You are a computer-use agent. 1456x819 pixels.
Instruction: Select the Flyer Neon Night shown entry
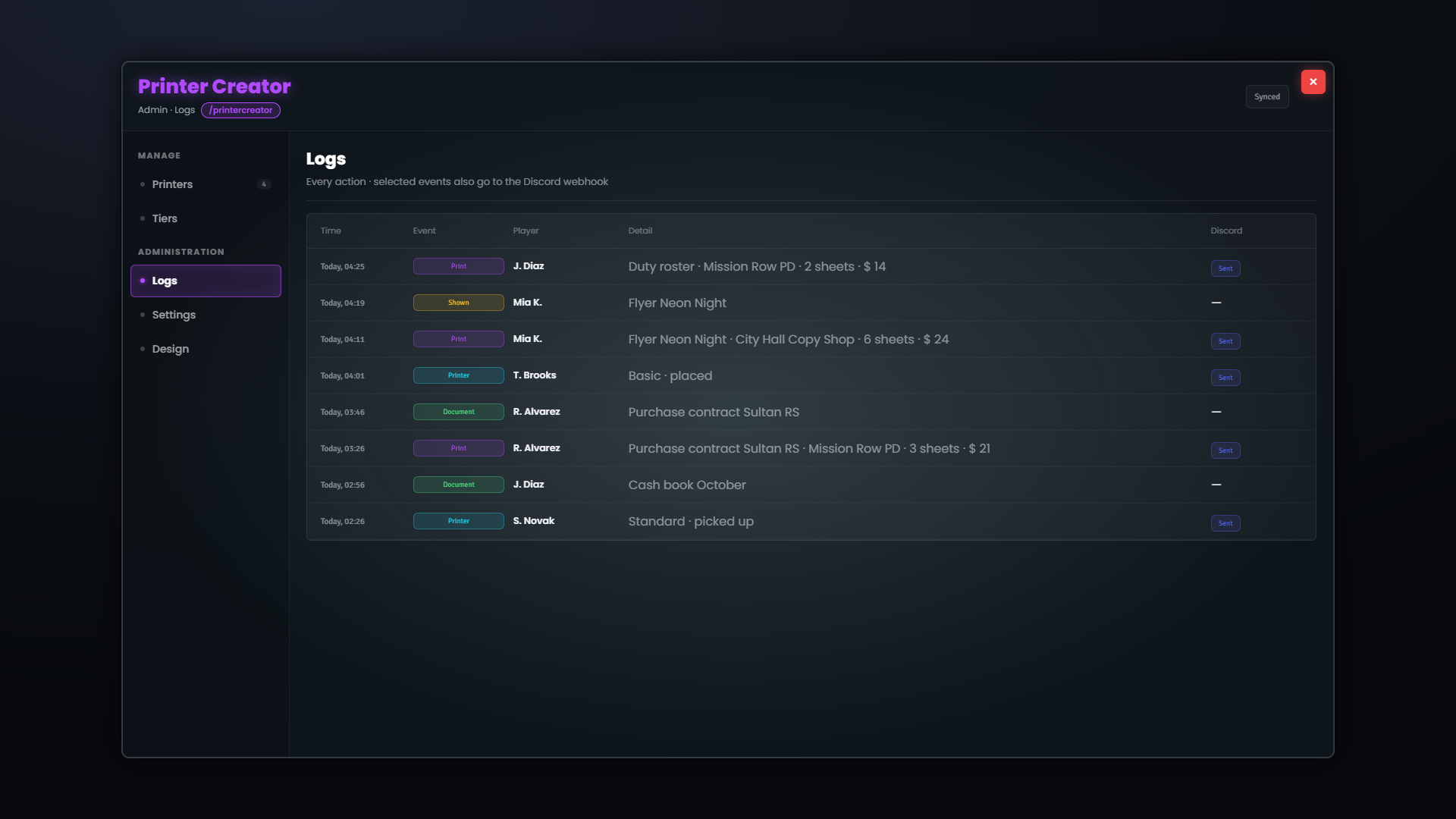tap(811, 303)
